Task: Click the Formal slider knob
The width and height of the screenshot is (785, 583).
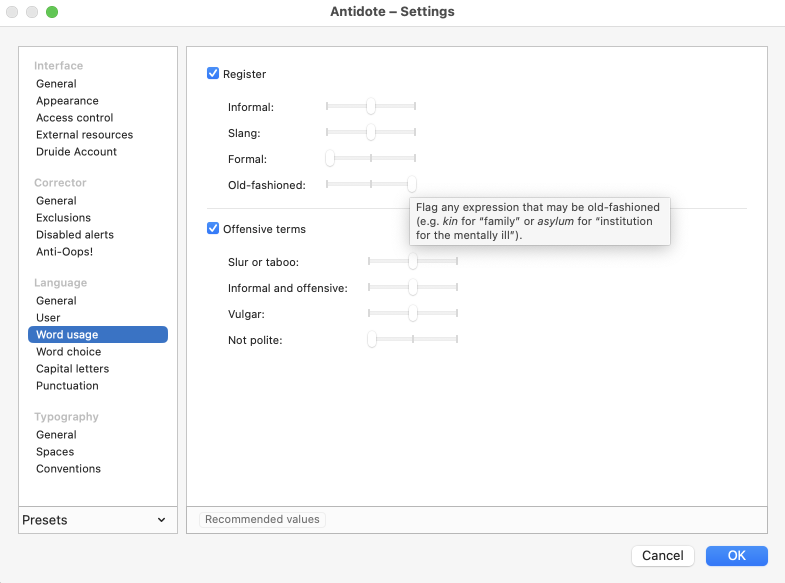Action: pos(329,158)
